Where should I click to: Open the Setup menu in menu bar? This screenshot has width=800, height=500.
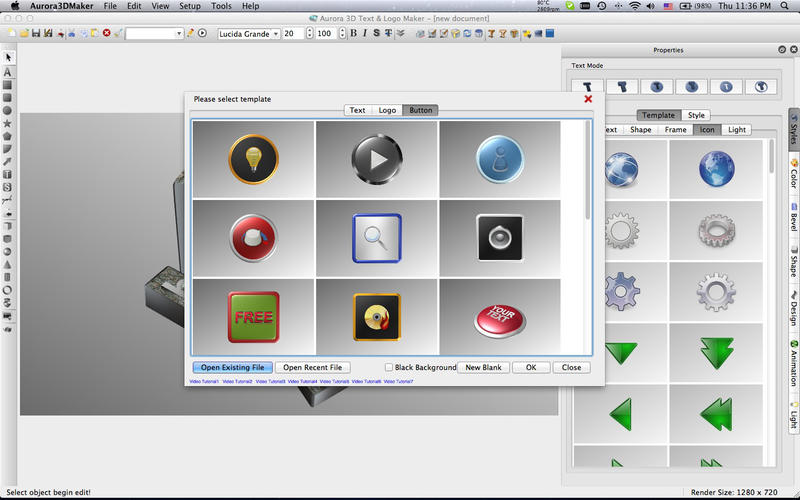click(x=189, y=6)
